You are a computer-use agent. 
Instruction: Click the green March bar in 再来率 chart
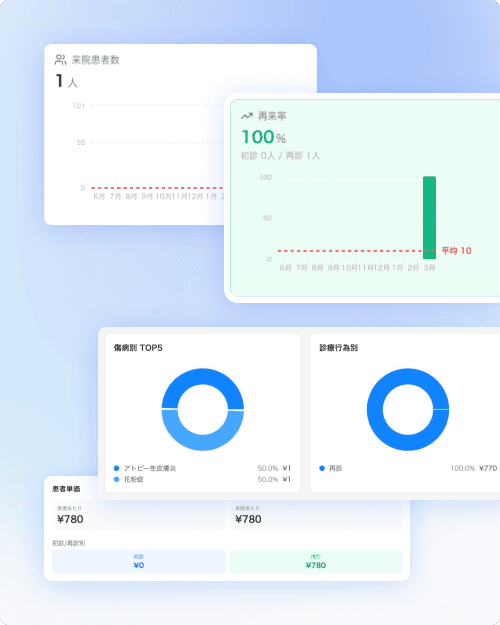click(x=429, y=218)
